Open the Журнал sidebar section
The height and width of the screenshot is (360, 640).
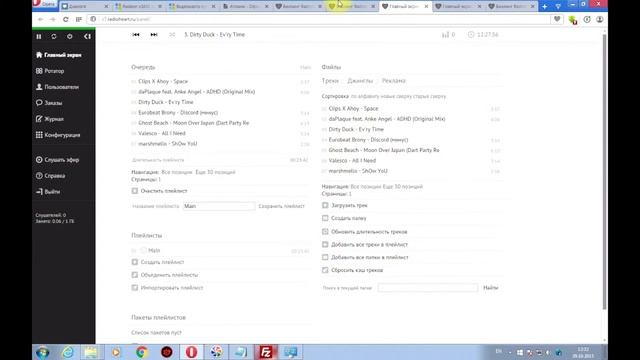click(50, 119)
